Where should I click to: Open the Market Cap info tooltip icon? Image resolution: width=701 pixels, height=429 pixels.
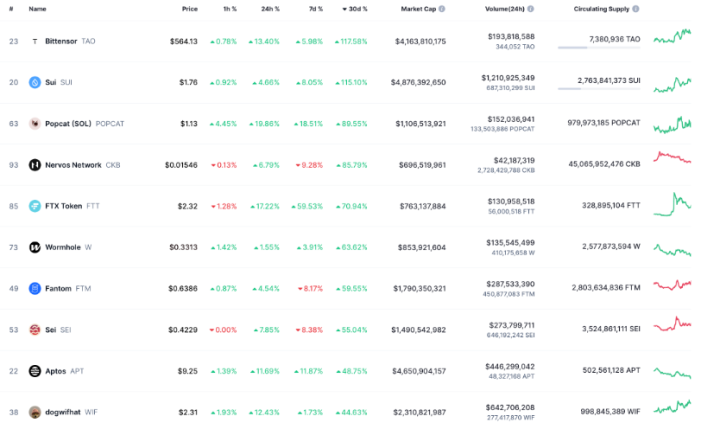click(x=442, y=8)
